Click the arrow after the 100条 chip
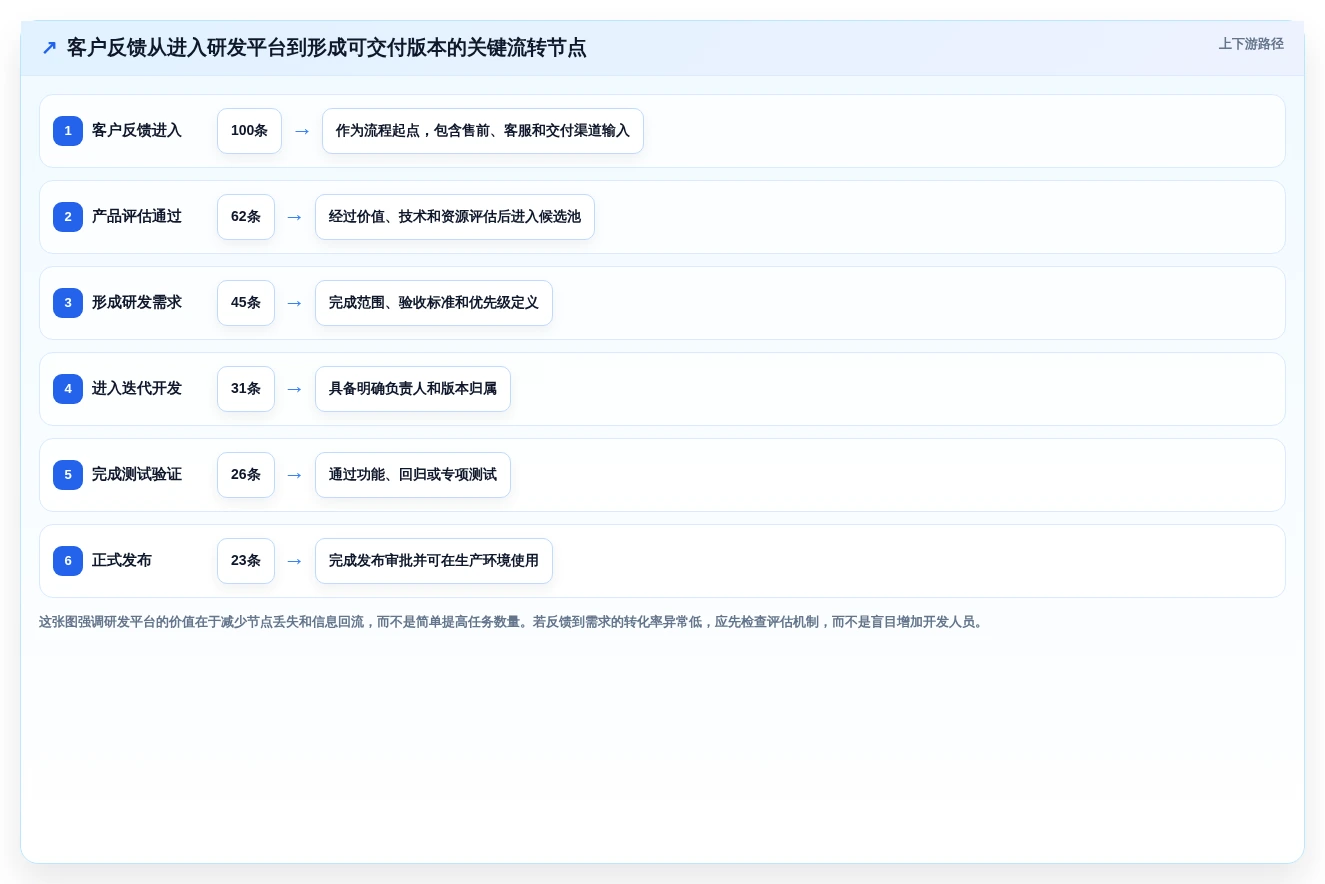 302,131
